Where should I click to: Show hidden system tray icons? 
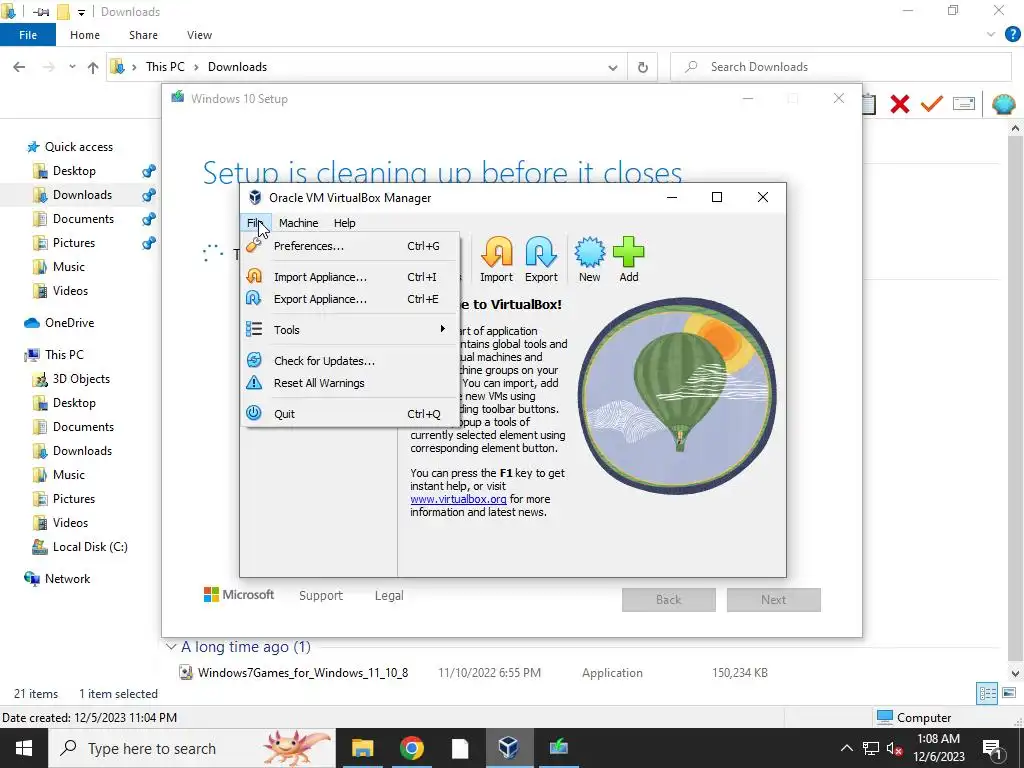(846, 748)
